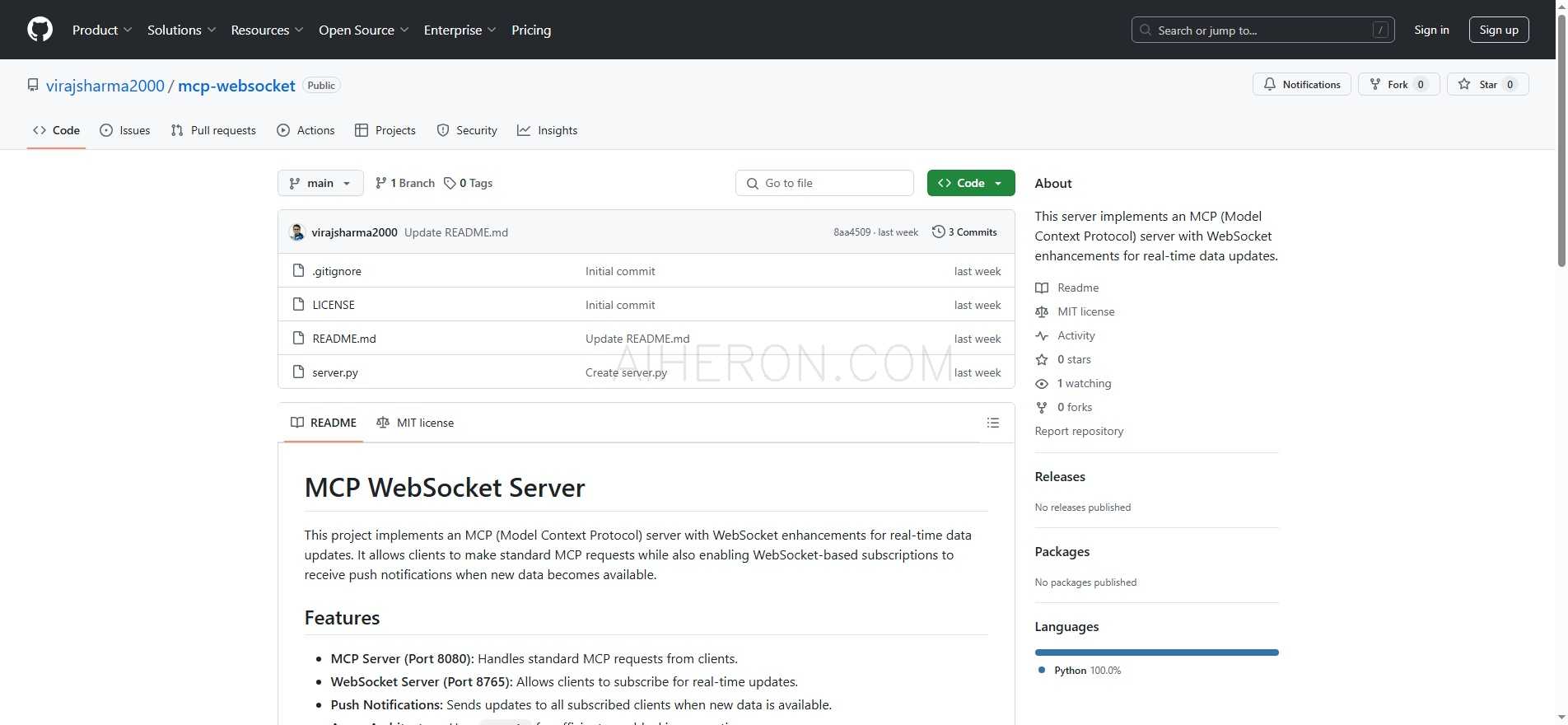The height and width of the screenshot is (725, 1568).
Task: View the 1 Branch link
Action: point(404,183)
